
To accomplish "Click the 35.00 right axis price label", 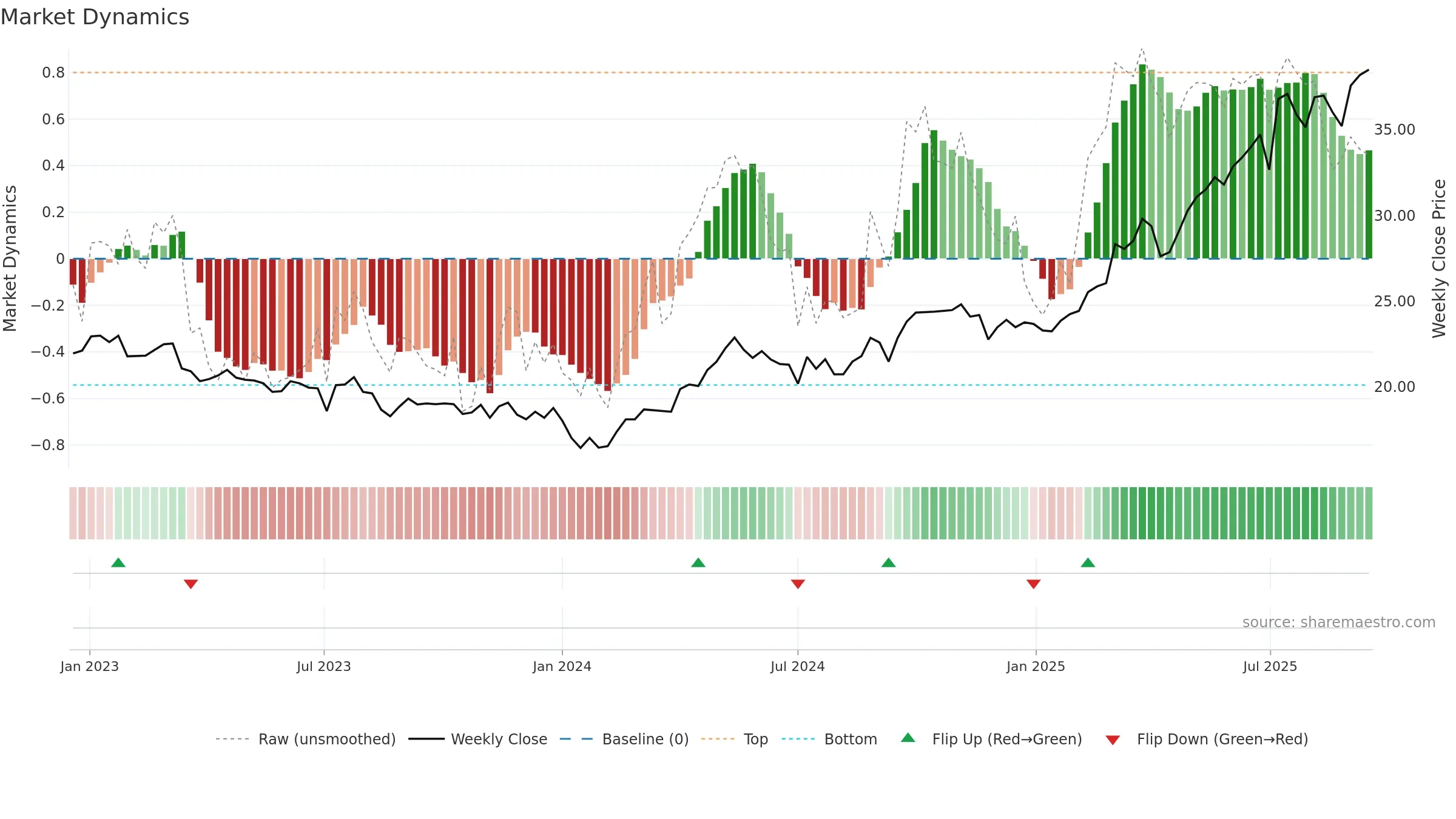I will (x=1395, y=130).
